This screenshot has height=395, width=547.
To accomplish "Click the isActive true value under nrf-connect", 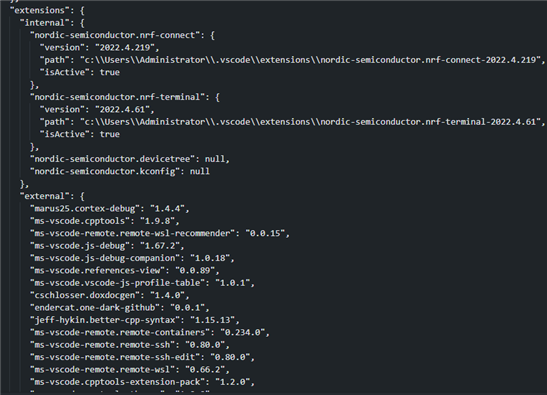I will pos(110,72).
